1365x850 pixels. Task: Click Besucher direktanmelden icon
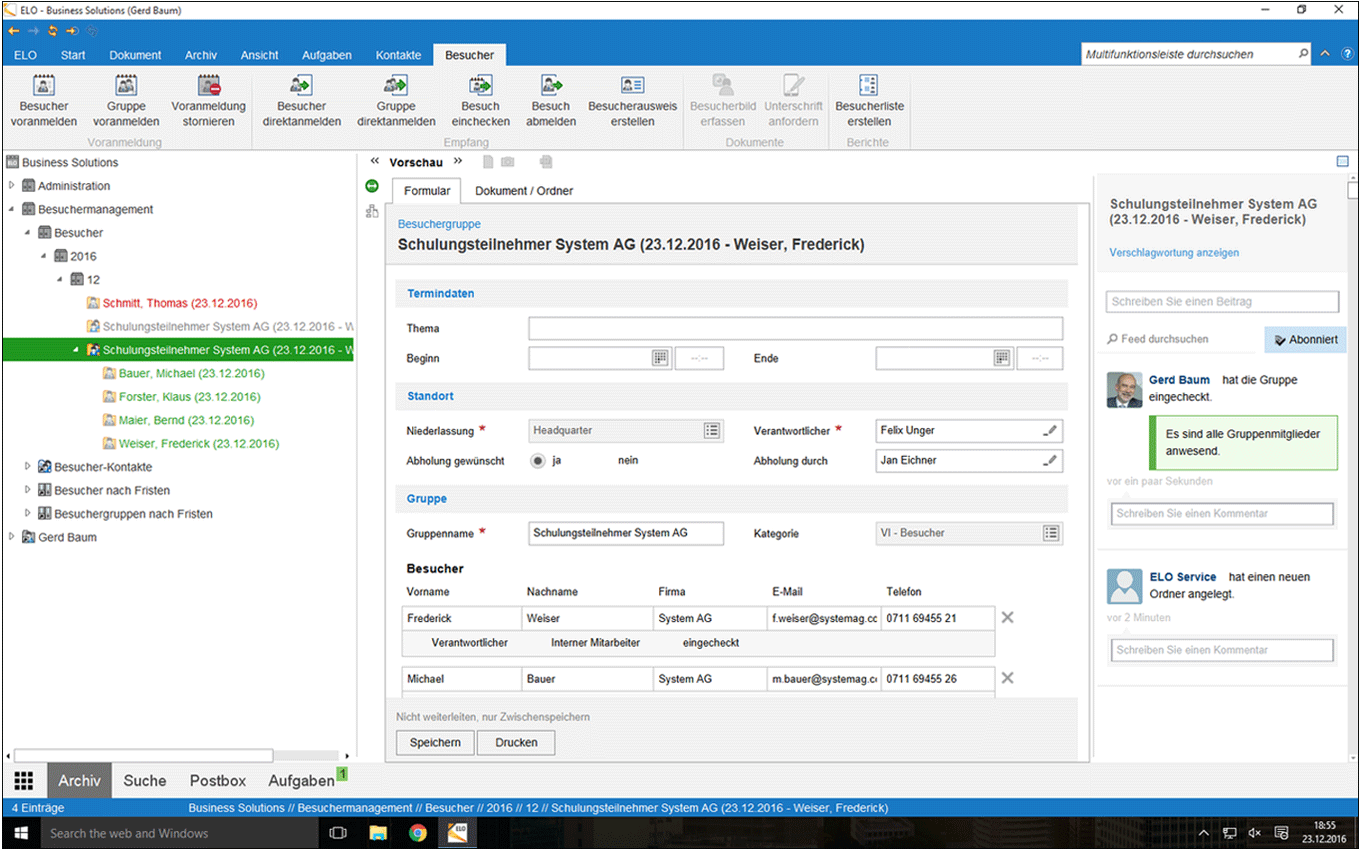tap(301, 86)
